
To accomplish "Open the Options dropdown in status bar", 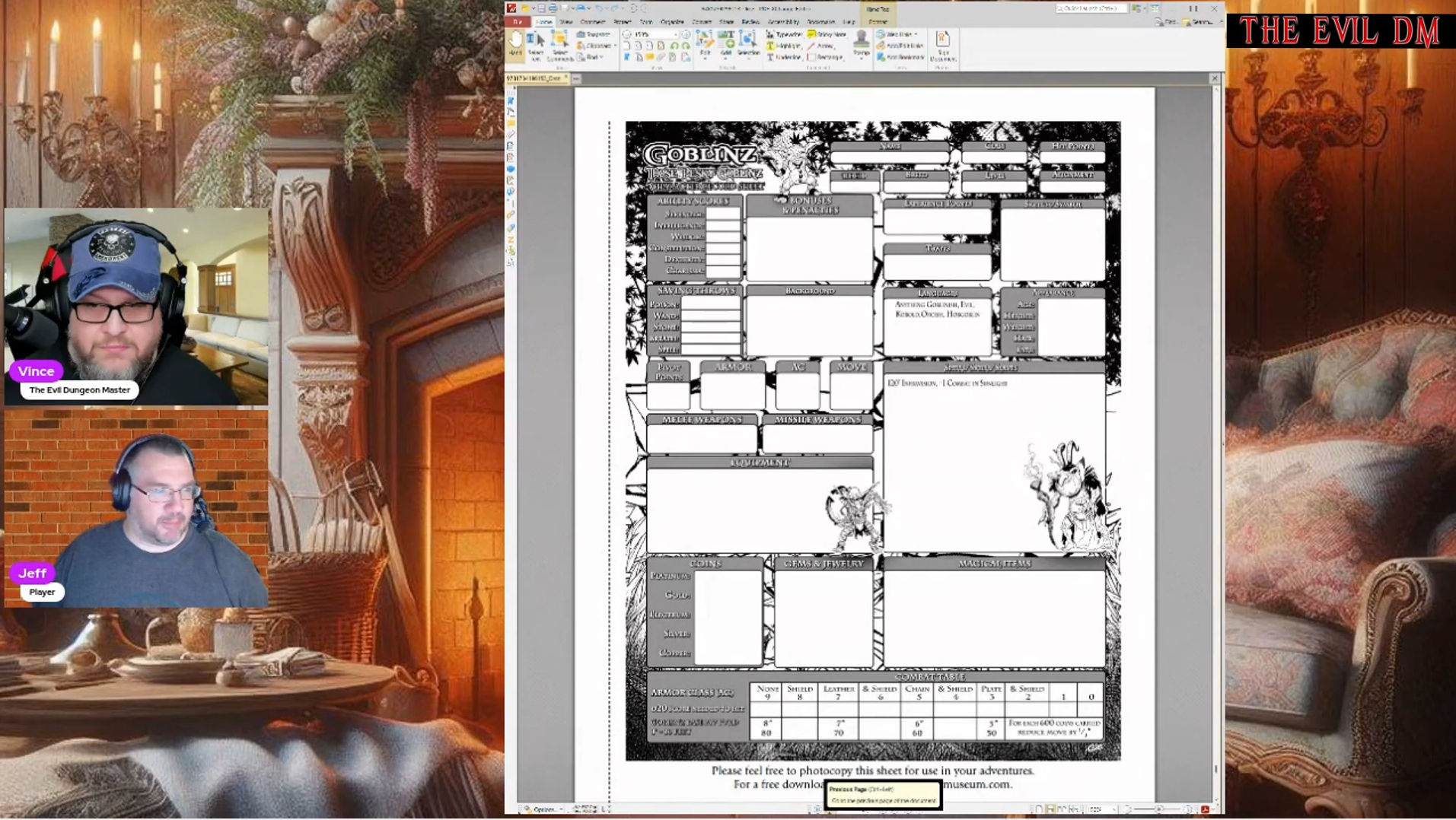I will tap(543, 809).
